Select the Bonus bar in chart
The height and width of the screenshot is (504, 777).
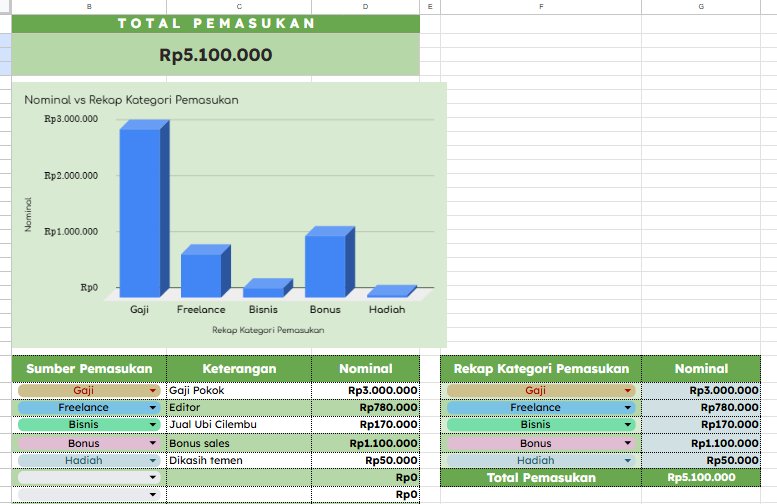pyautogui.click(x=329, y=262)
